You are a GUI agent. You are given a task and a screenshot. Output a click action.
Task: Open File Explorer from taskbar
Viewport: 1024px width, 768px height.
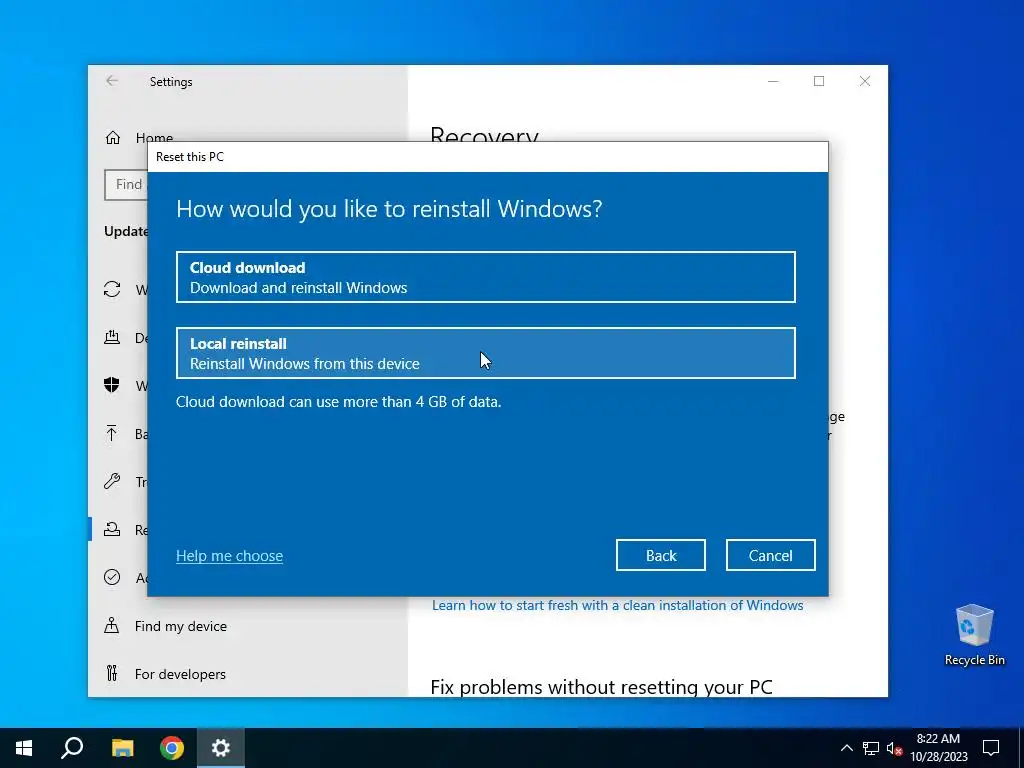coord(122,748)
